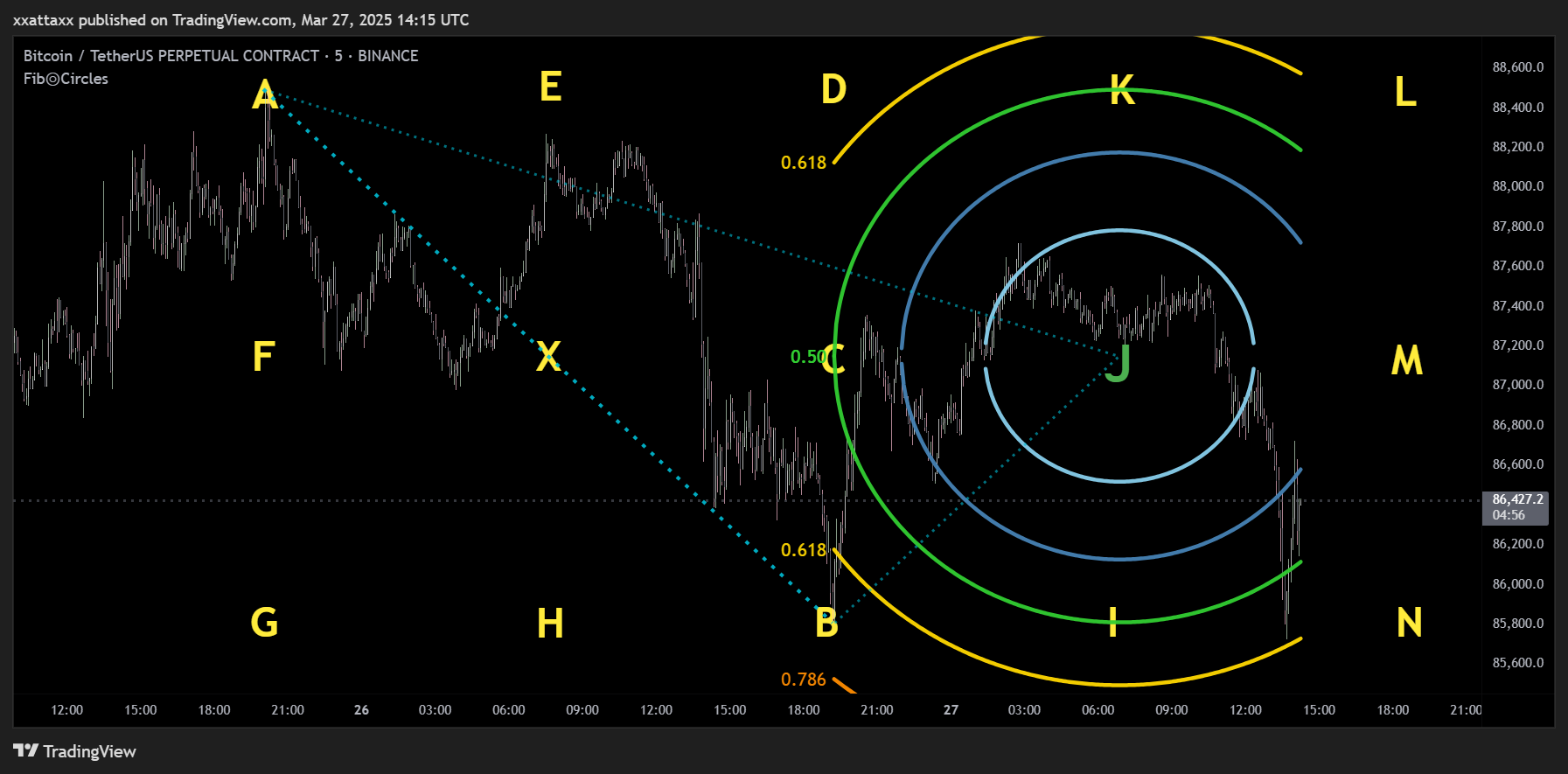
Task: Click the upper 0.618 Fib circle label
Action: coord(804,163)
